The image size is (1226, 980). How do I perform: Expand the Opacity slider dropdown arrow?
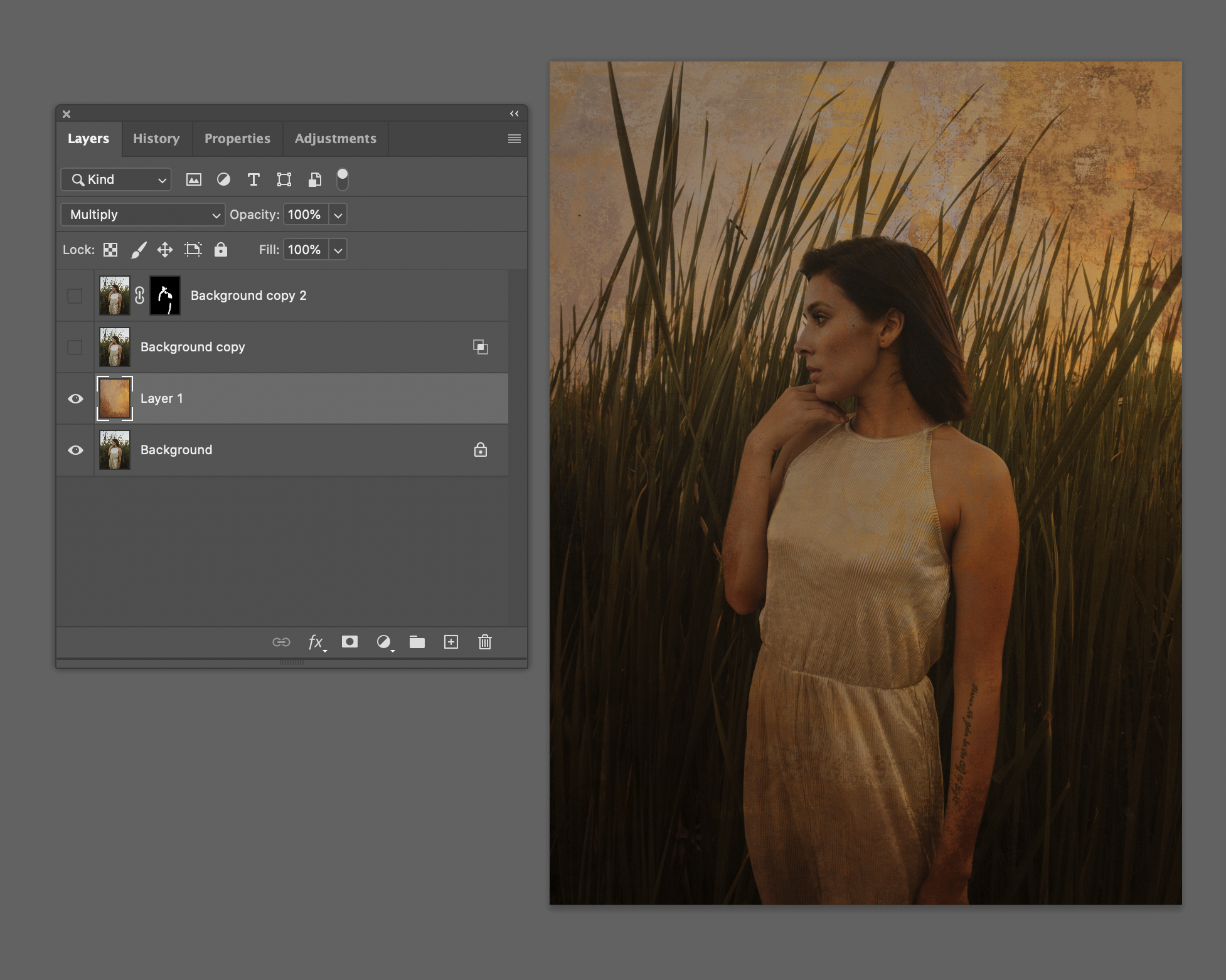pyautogui.click(x=338, y=215)
